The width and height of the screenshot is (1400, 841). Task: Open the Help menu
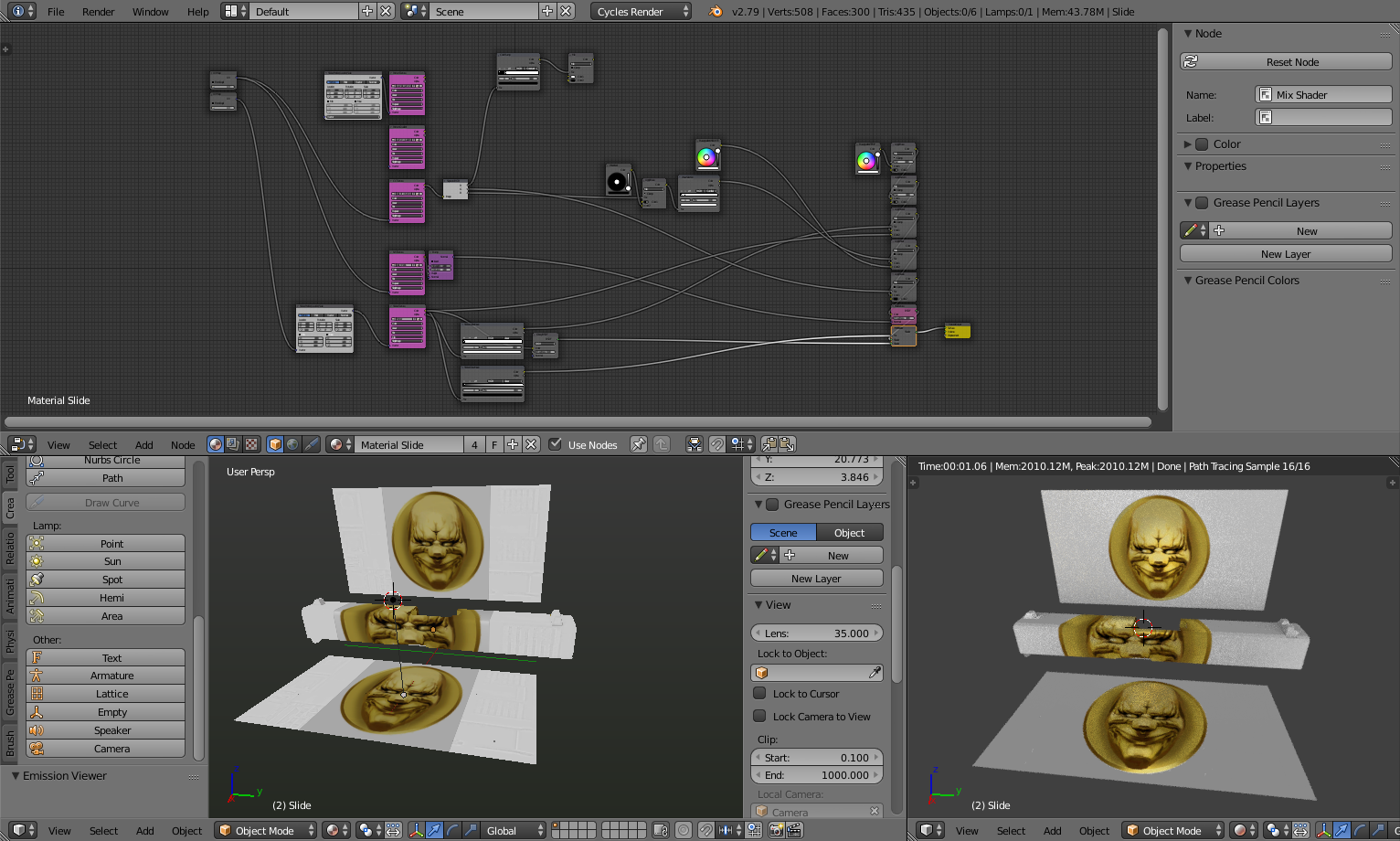coord(198,11)
